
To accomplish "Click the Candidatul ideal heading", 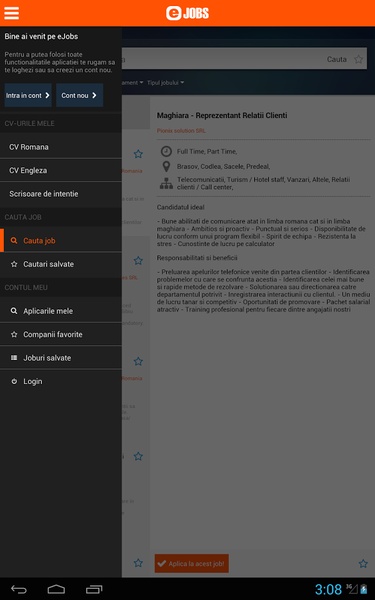I will pyautogui.click(x=181, y=207).
